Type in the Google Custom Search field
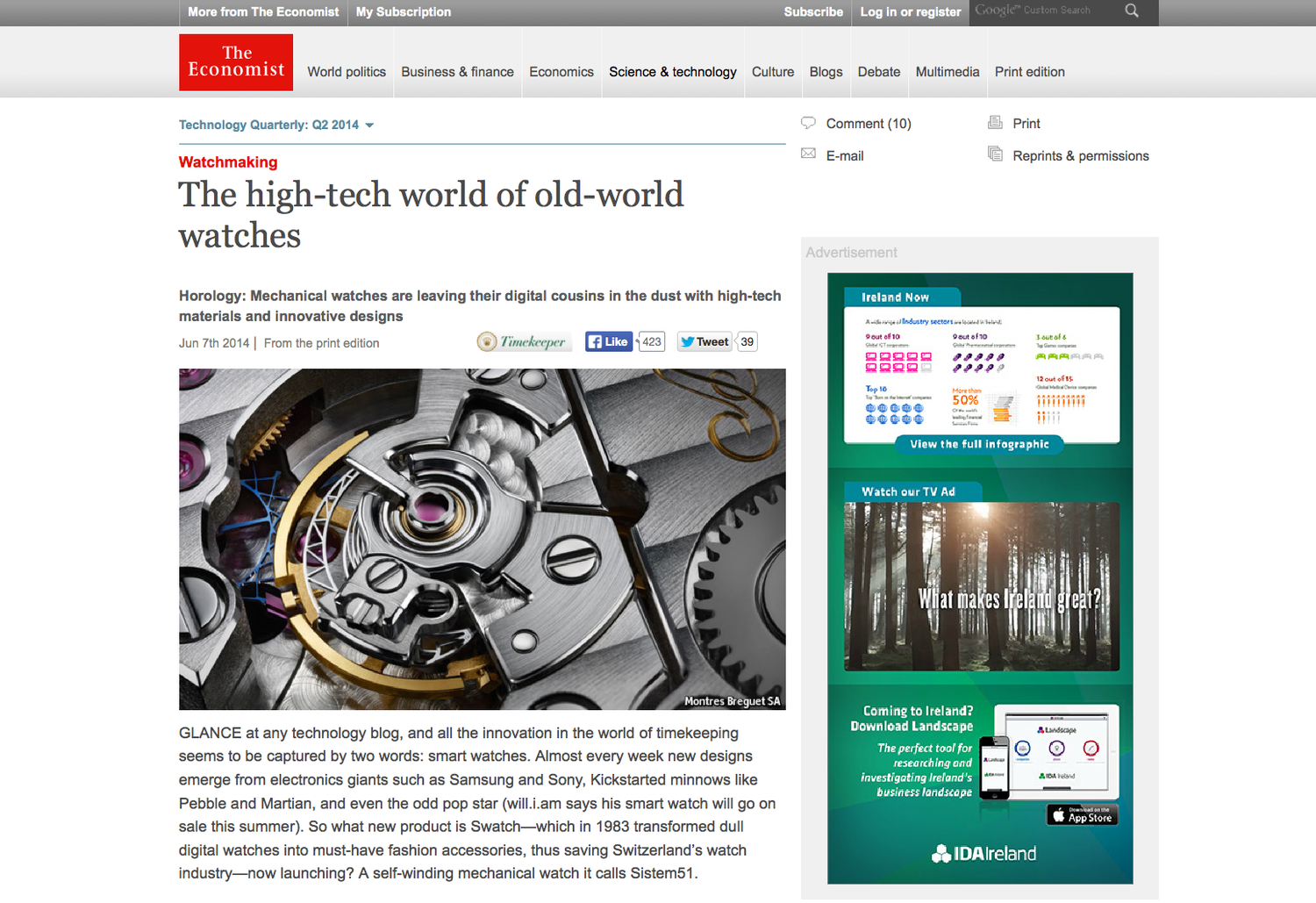This screenshot has height=903, width=1316. [1044, 11]
